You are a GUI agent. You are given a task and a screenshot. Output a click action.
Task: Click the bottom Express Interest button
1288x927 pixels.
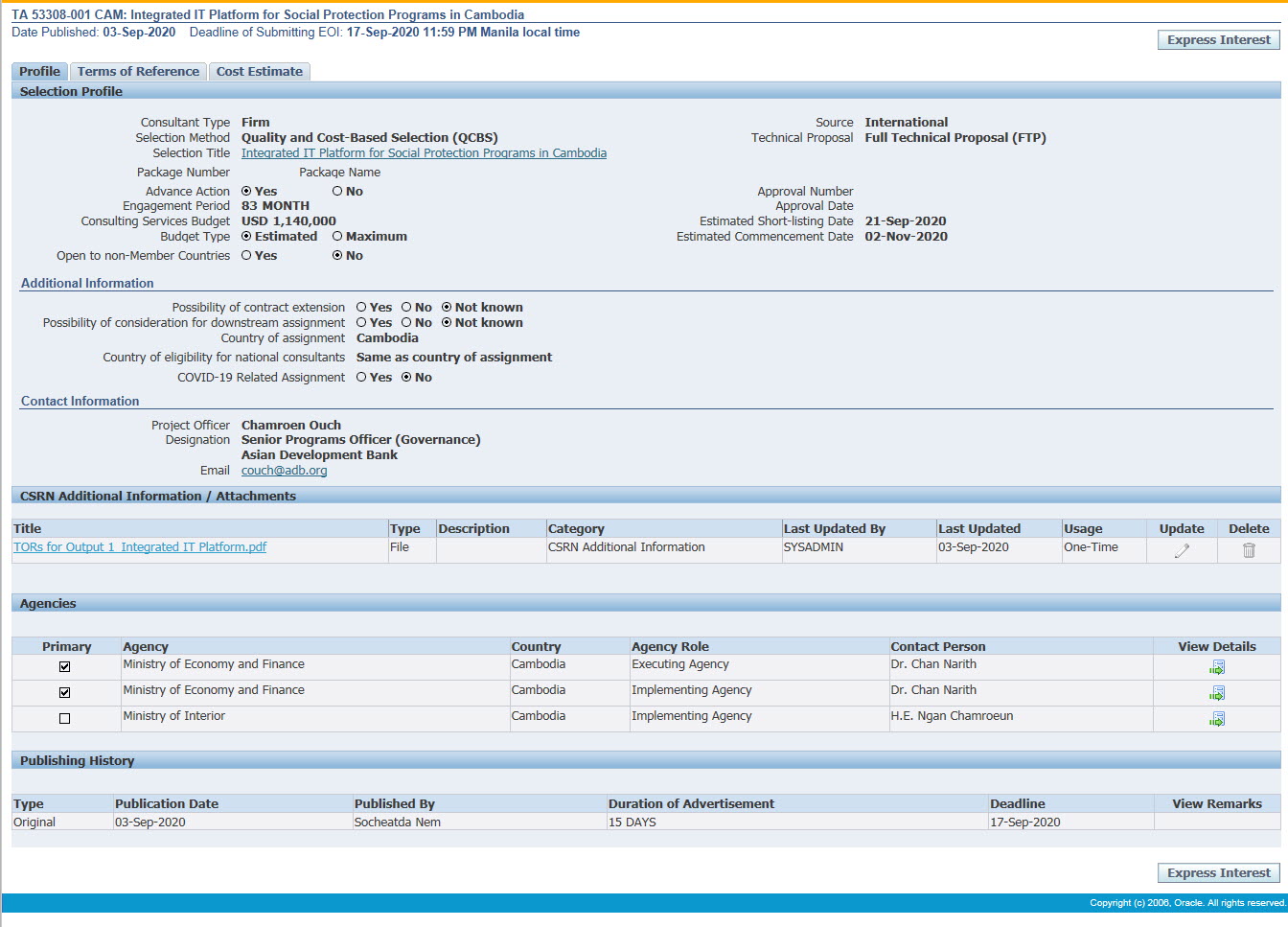(1219, 873)
